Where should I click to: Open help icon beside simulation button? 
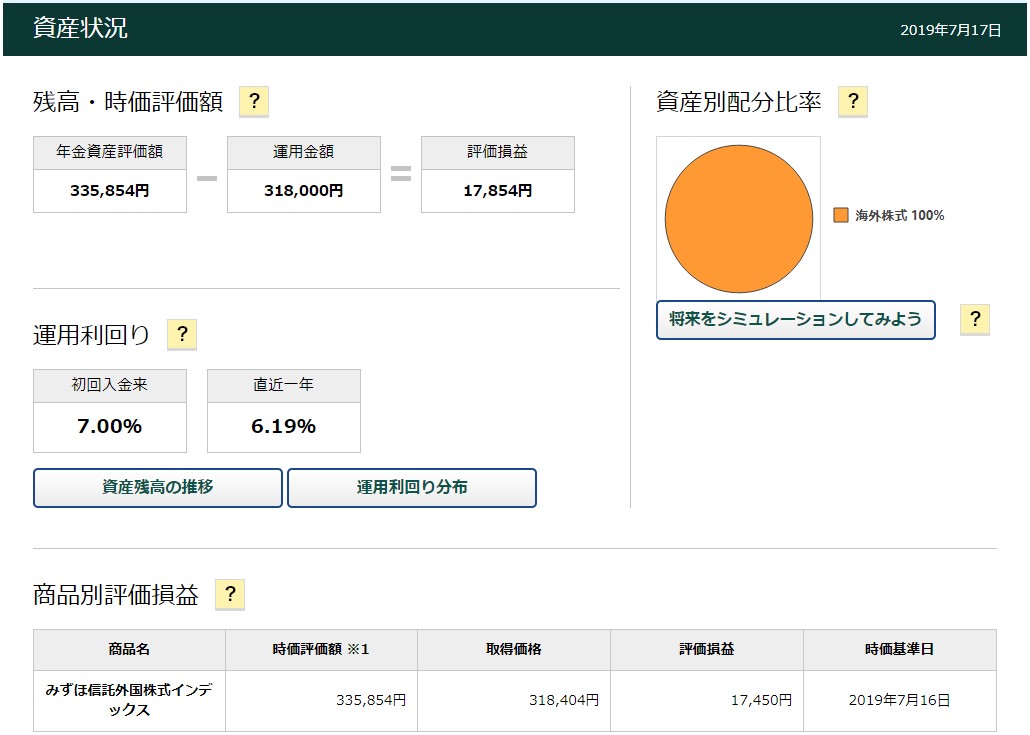[x=975, y=320]
